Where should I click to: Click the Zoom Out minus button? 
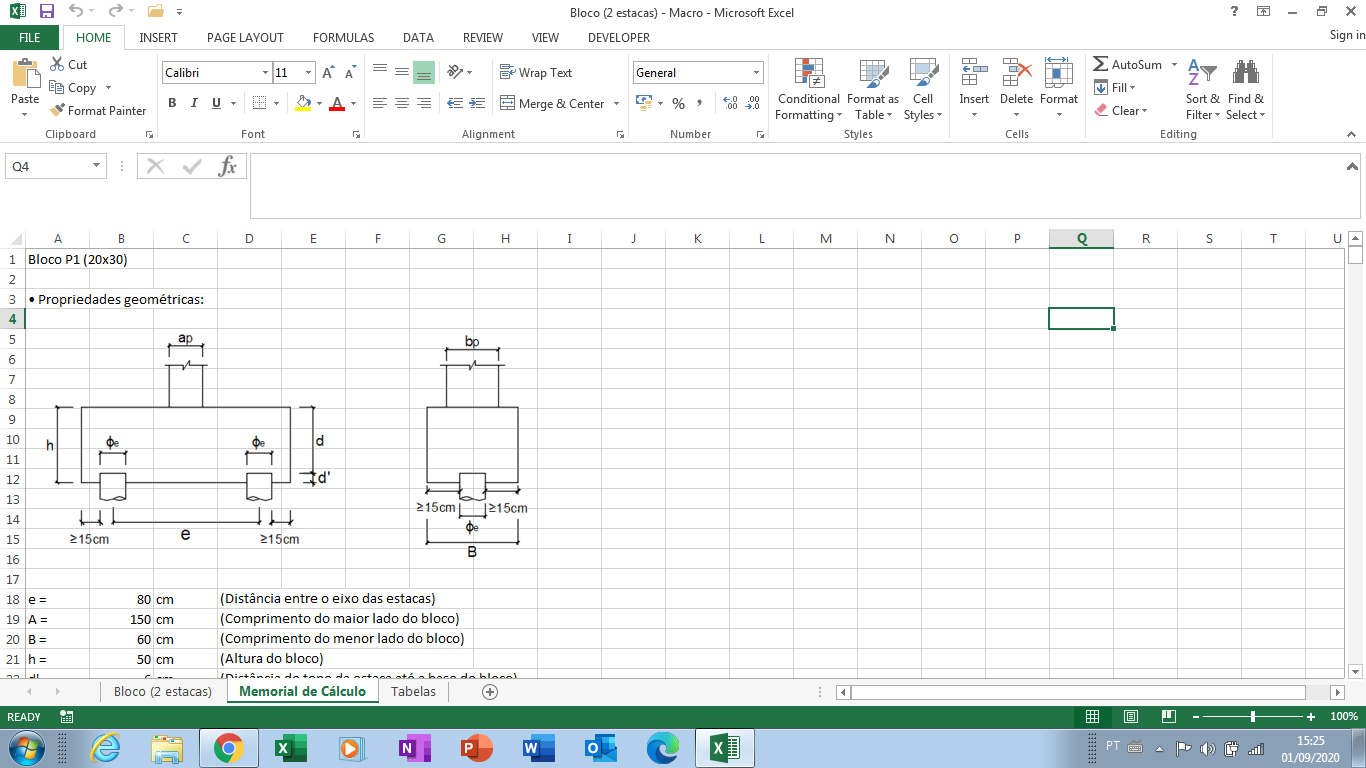point(1196,717)
